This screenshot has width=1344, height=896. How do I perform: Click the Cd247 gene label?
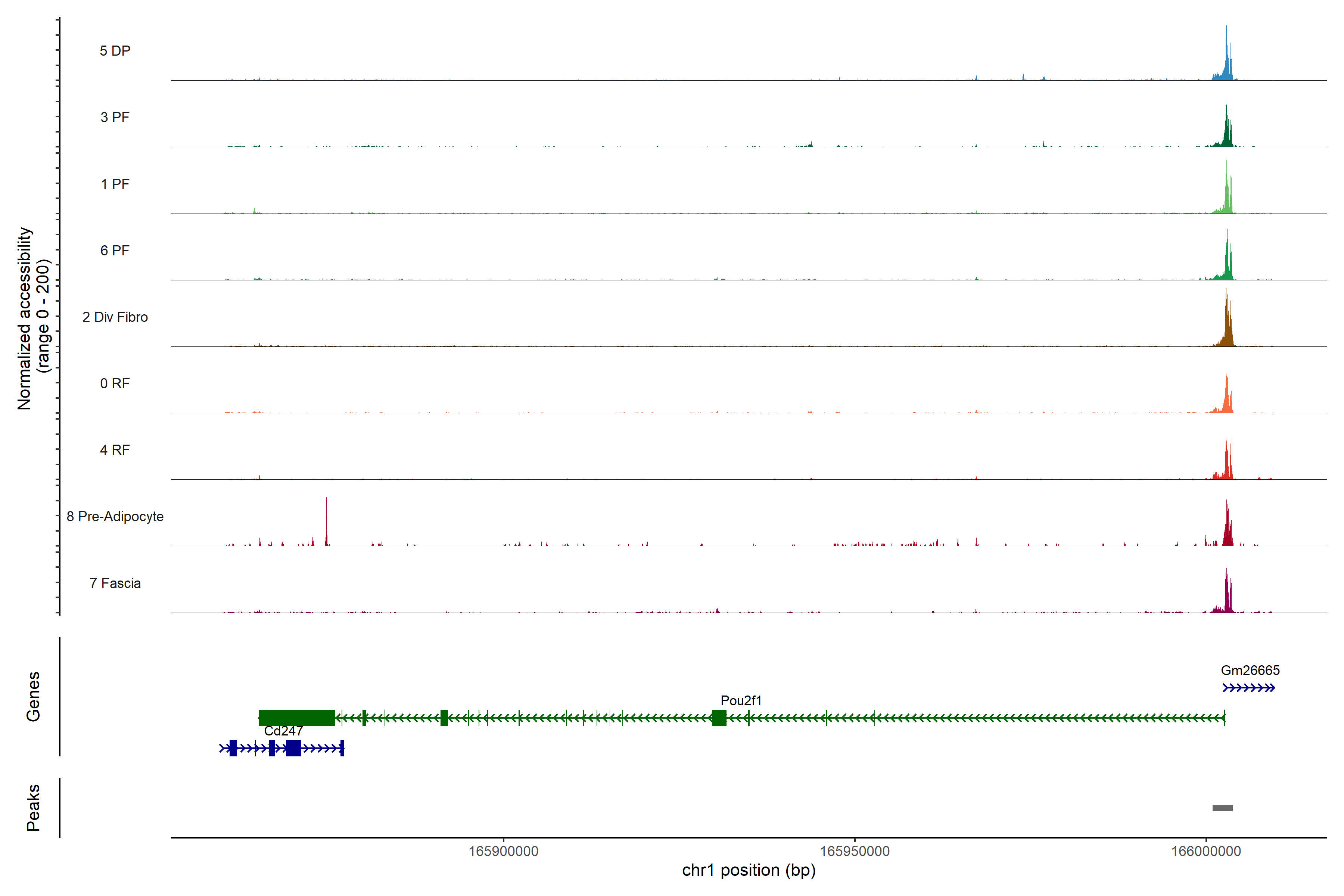point(283,731)
